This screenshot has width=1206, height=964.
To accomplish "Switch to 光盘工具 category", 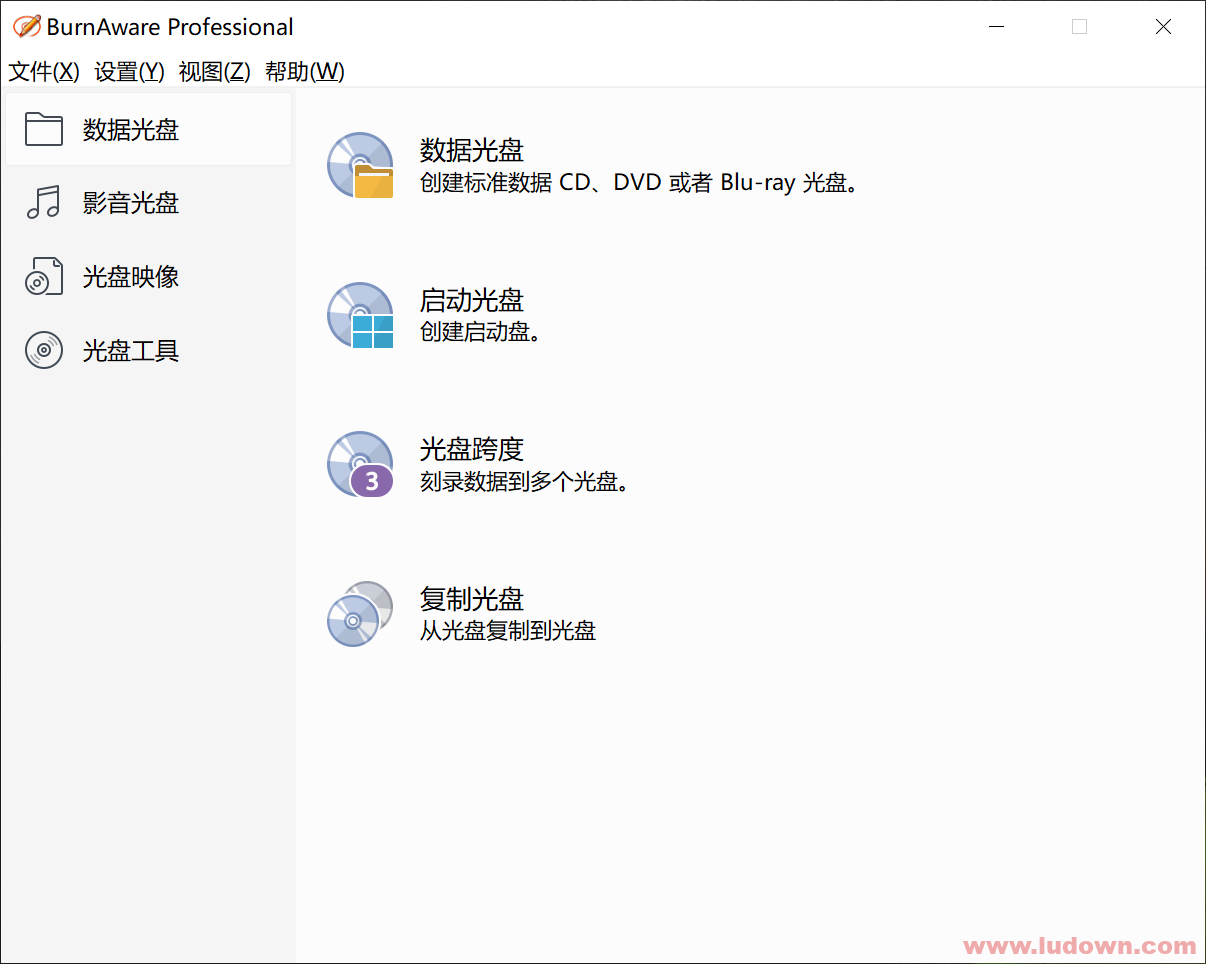I will [148, 351].
